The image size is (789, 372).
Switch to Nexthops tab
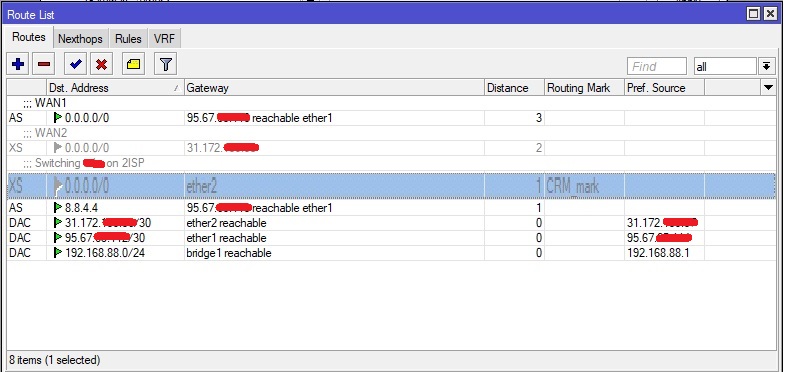[80, 39]
